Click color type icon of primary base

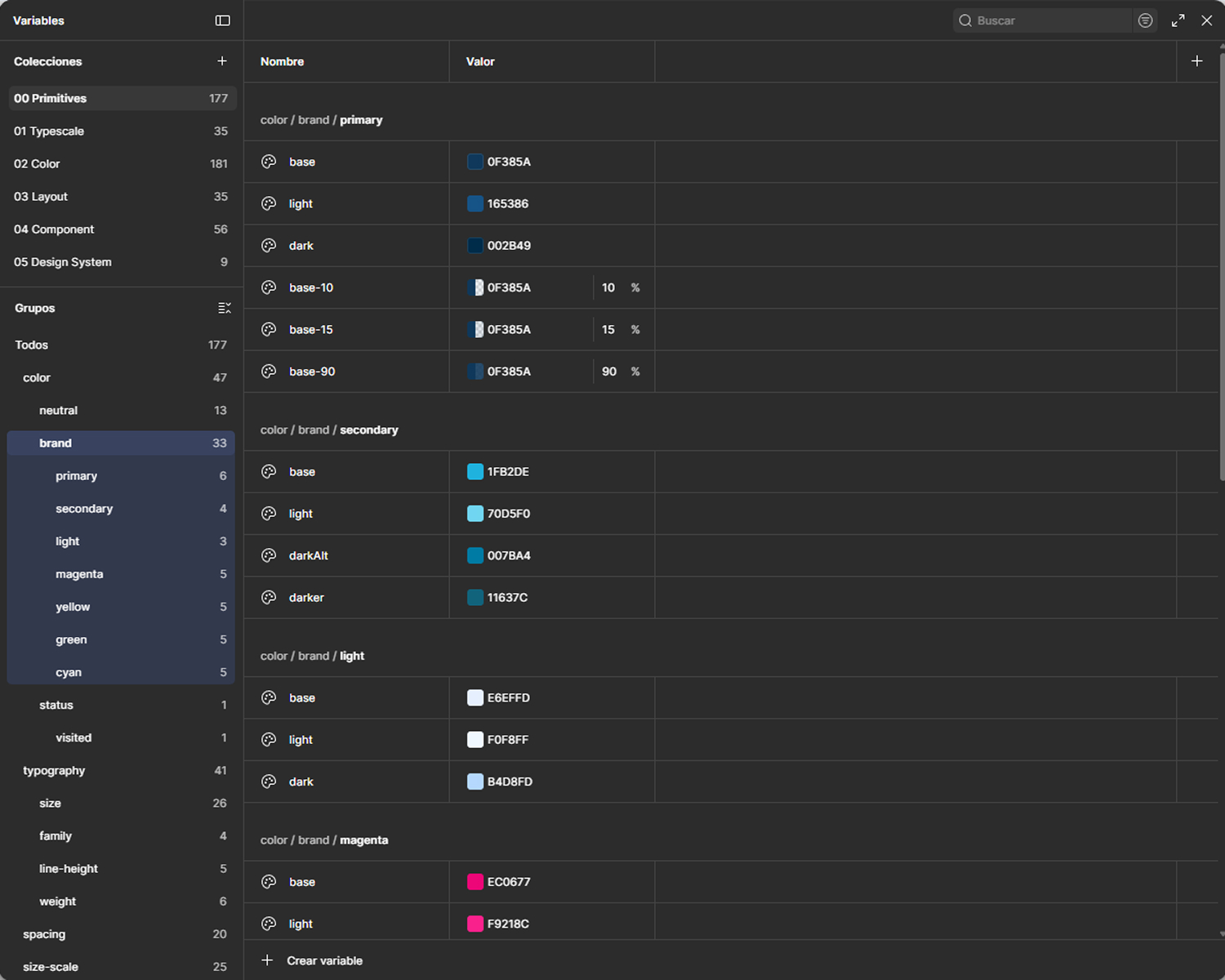[269, 162]
